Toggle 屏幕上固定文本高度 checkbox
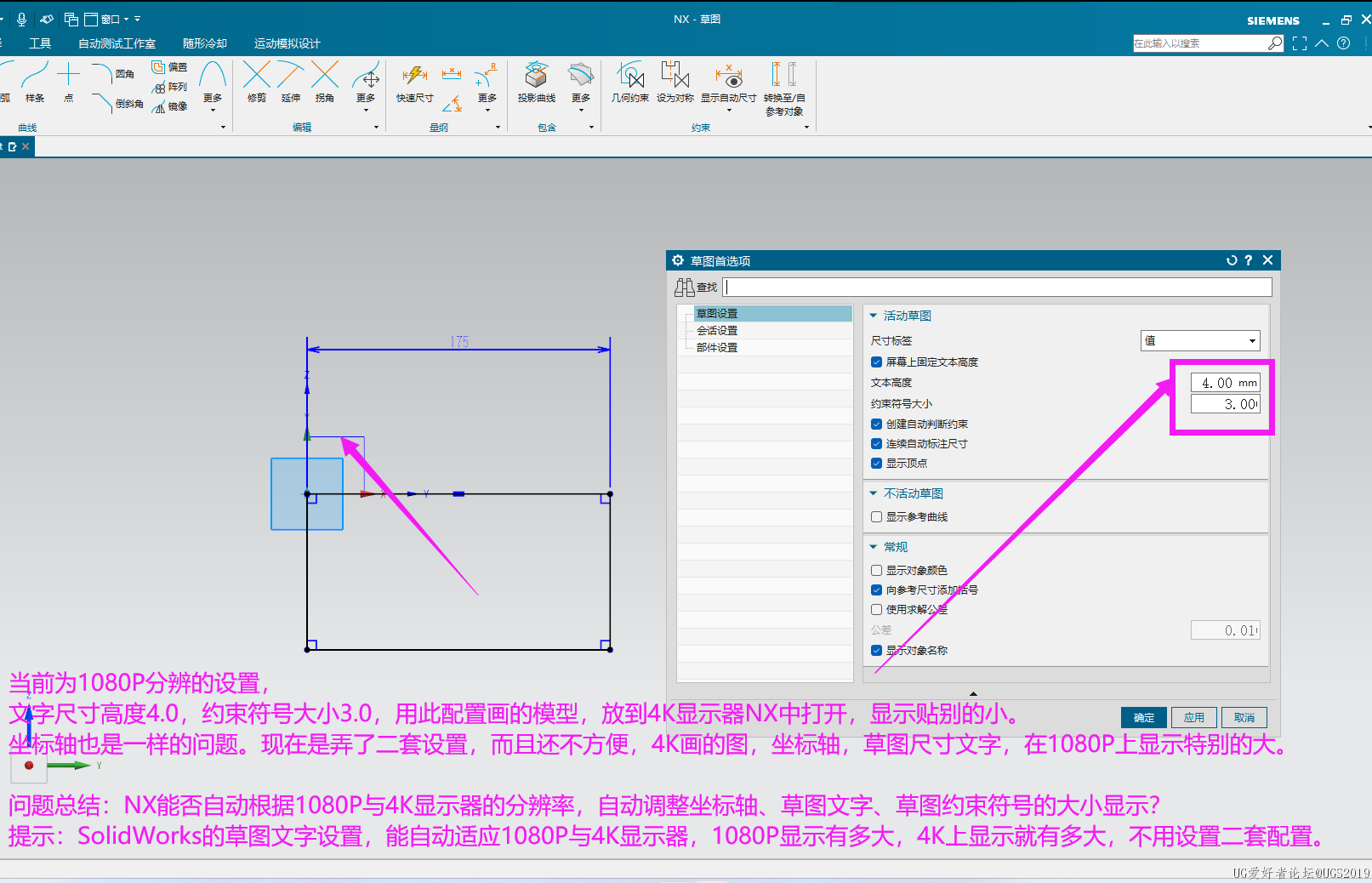1372x883 pixels. 876,362
